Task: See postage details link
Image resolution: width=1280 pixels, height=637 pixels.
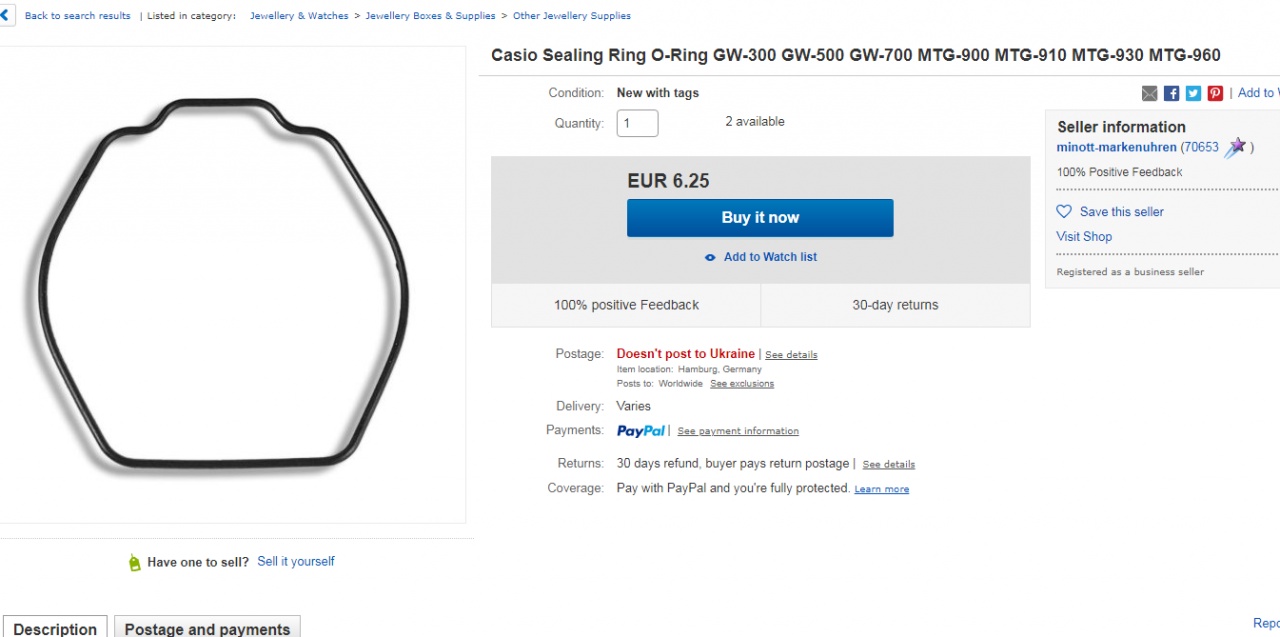Action: click(x=791, y=355)
